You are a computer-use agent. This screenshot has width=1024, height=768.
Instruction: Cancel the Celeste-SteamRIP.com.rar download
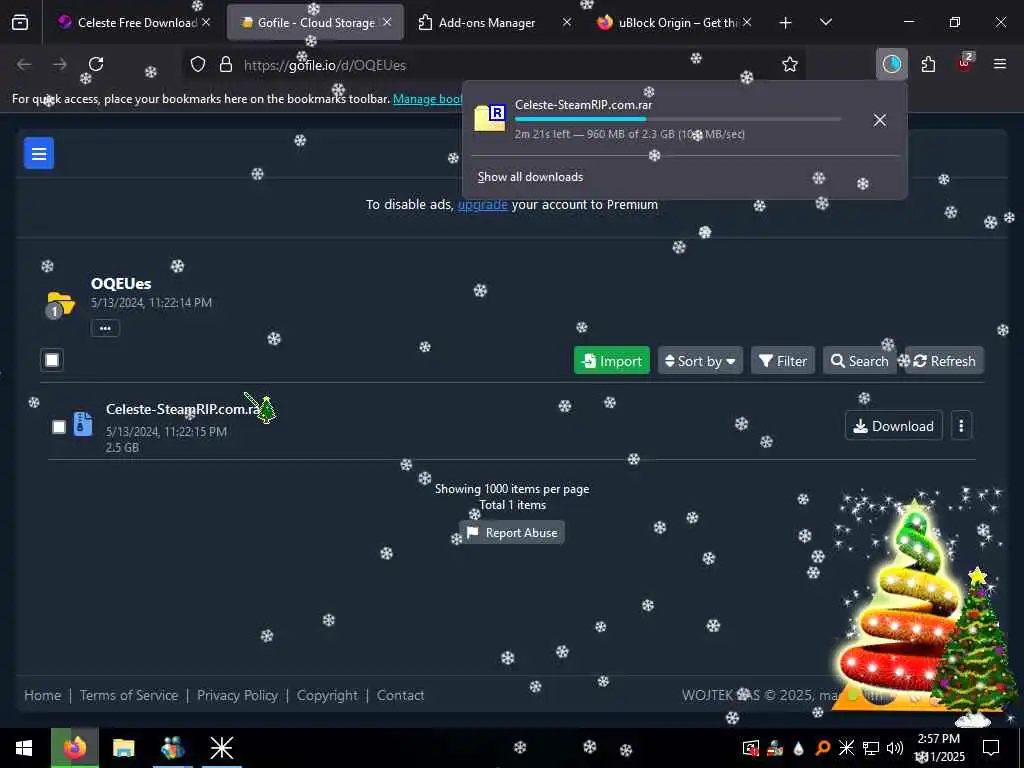point(880,120)
